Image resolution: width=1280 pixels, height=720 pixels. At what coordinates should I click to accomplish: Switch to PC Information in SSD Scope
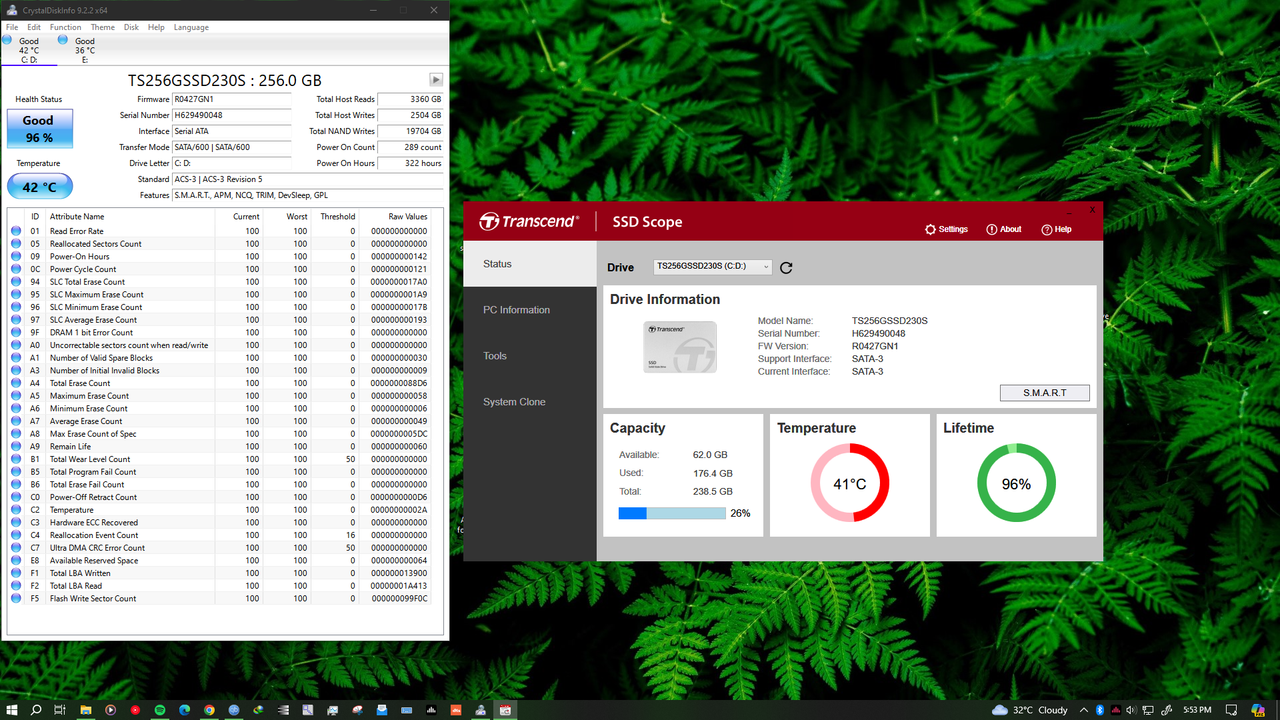(x=530, y=310)
